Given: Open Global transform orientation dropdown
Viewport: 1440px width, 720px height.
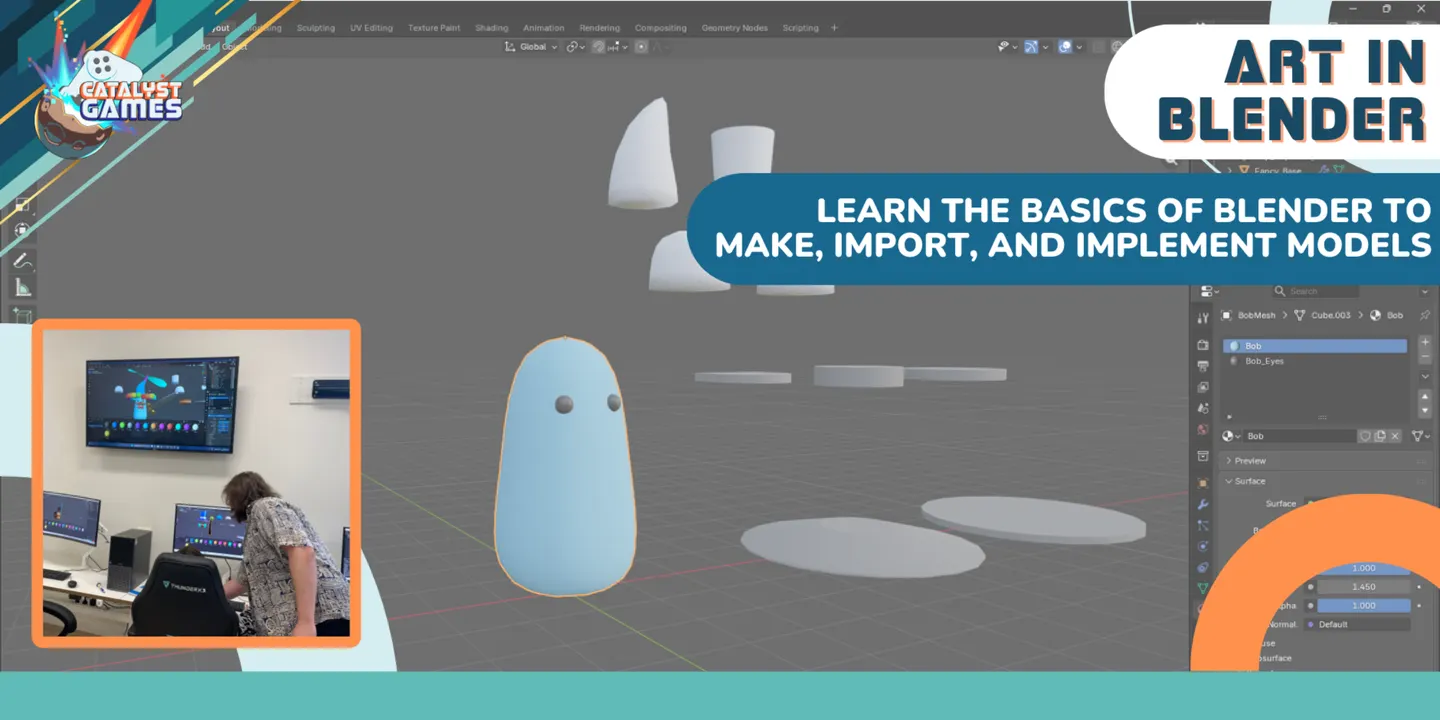Looking at the screenshot, I should click(x=530, y=46).
